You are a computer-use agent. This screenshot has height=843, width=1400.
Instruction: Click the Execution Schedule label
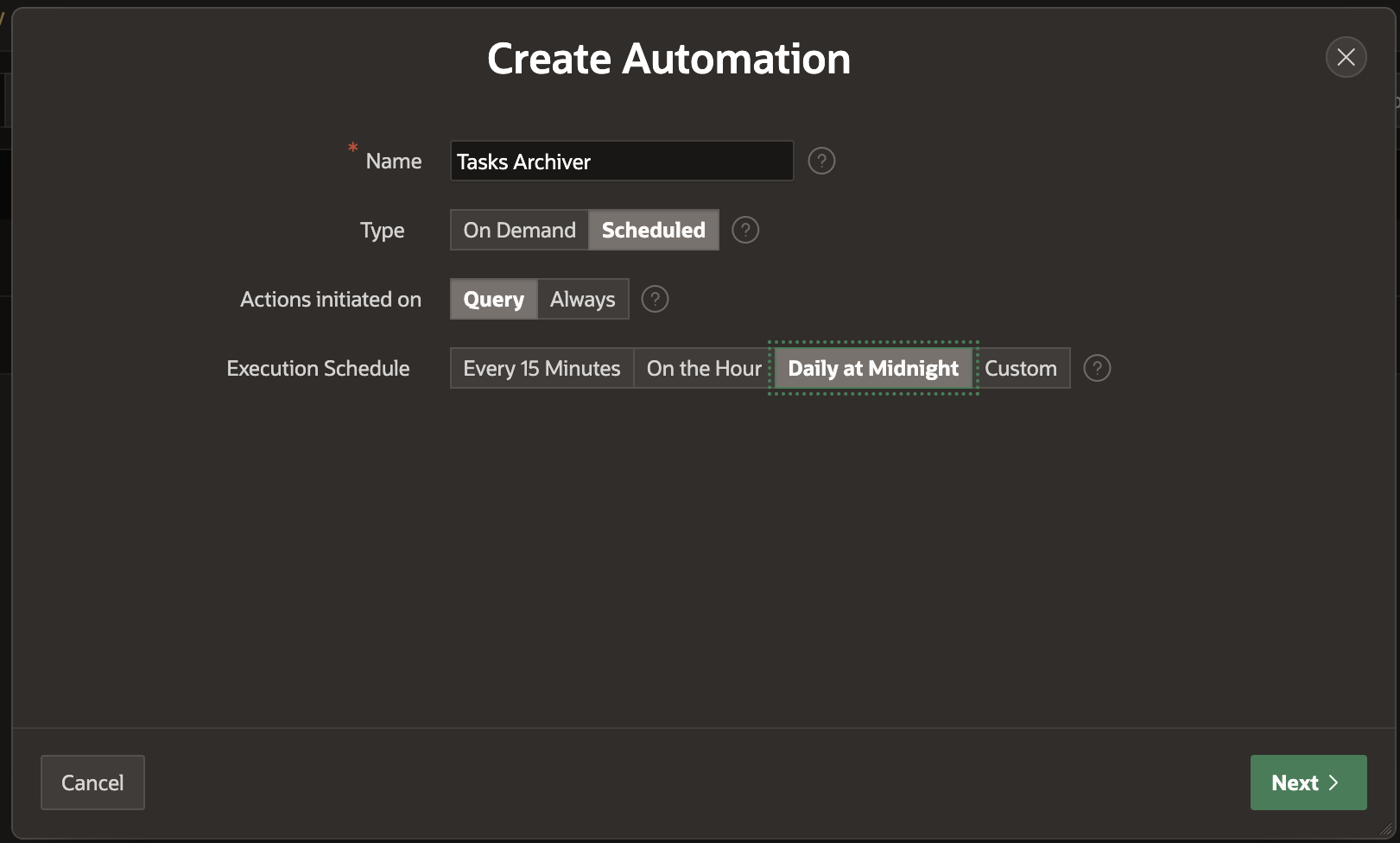click(x=318, y=369)
